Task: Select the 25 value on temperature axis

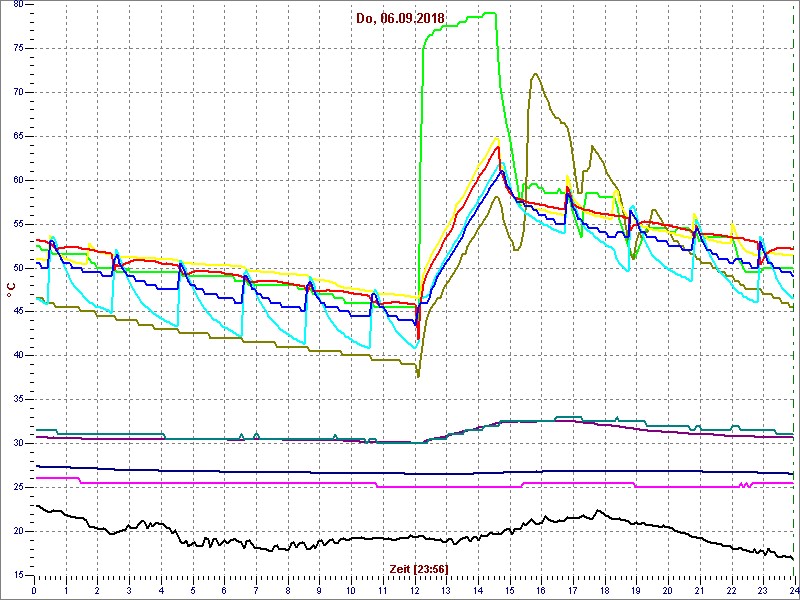Action: pyautogui.click(x=17, y=487)
